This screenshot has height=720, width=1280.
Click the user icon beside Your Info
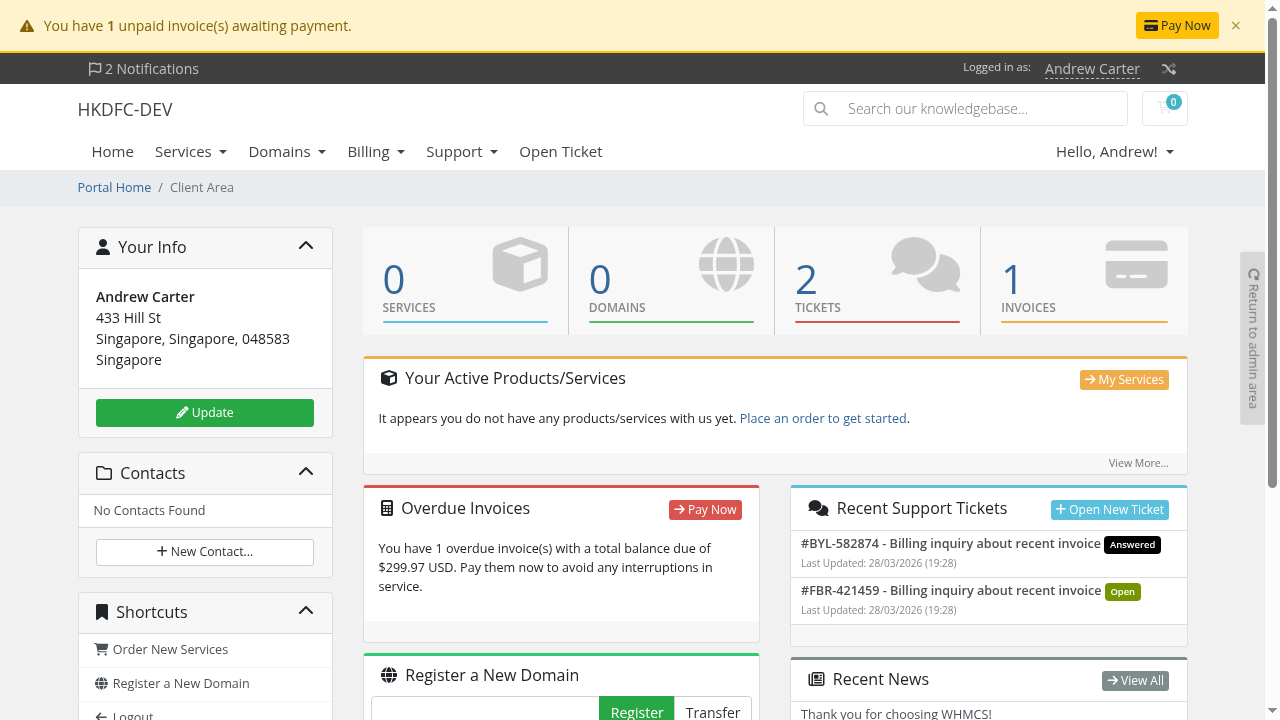pyautogui.click(x=103, y=247)
